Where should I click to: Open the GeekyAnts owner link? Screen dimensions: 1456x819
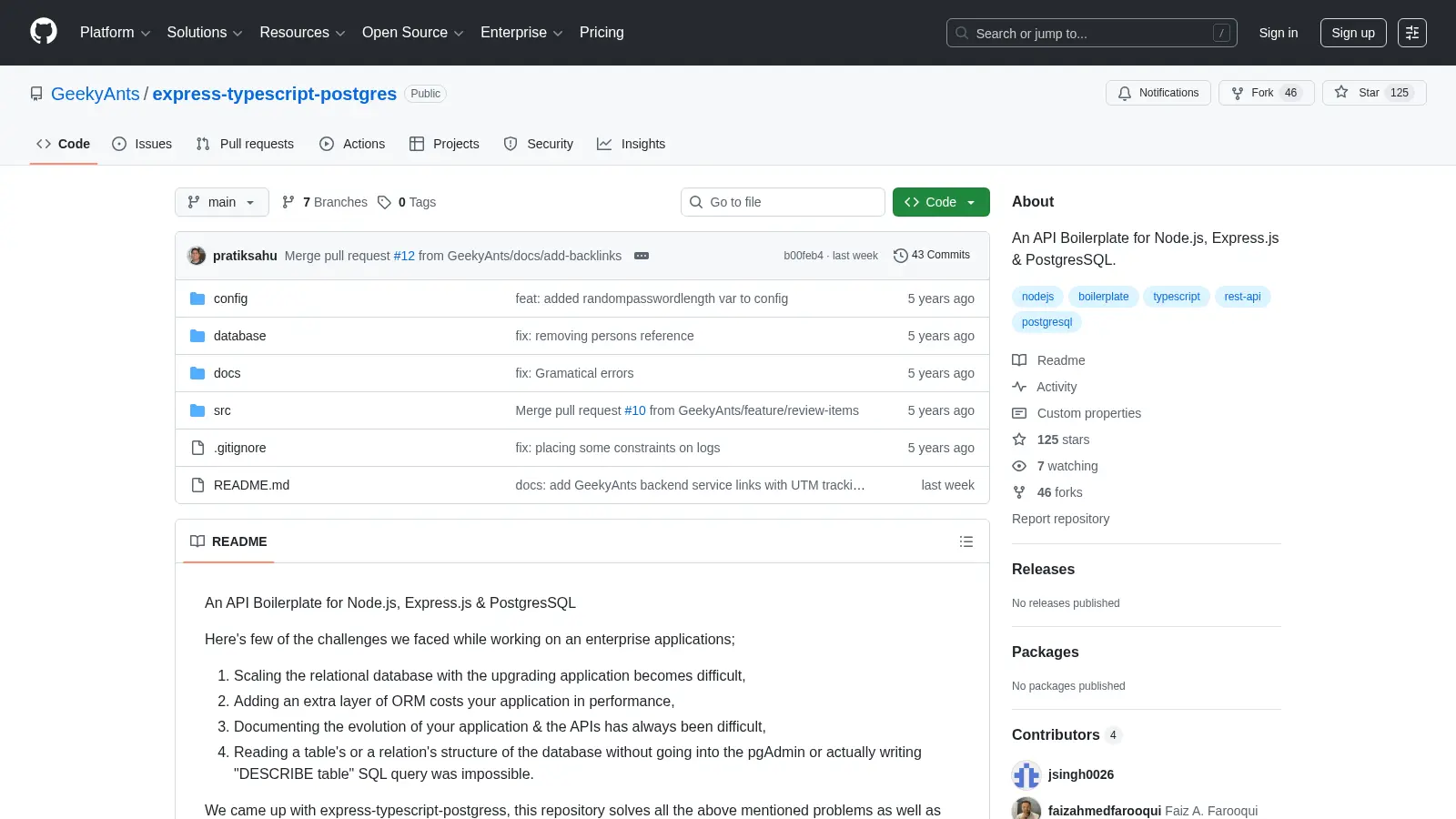96,94
